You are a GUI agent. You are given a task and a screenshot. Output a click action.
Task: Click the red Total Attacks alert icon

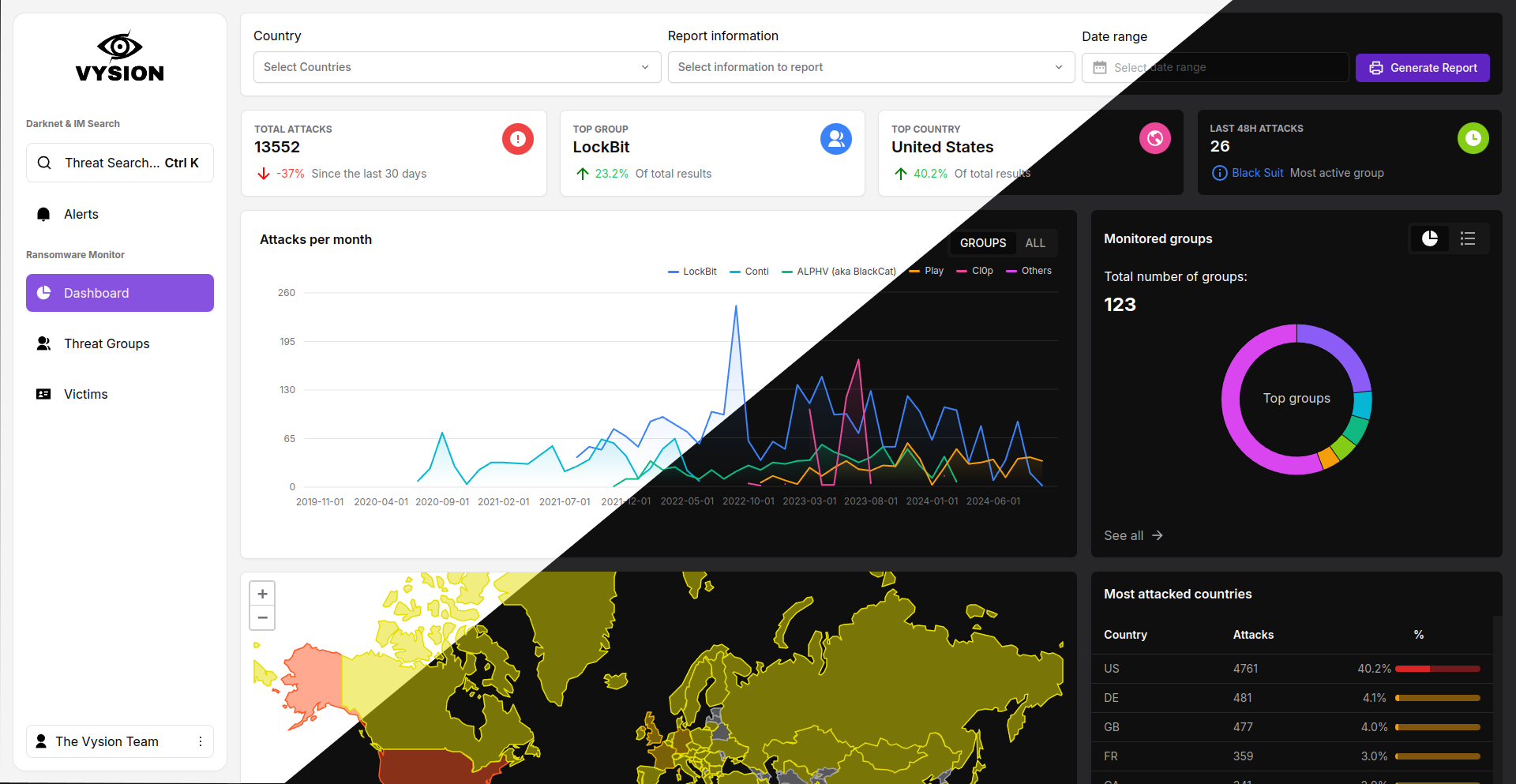tap(517, 139)
